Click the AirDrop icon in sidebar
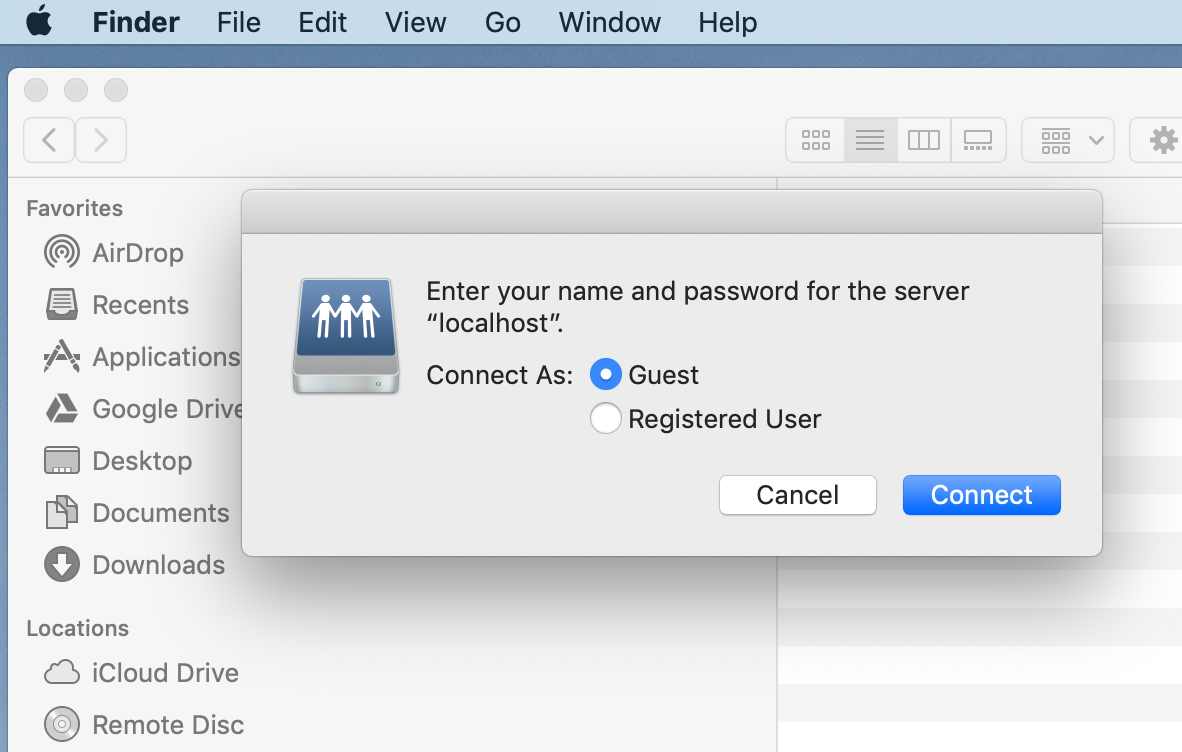The height and width of the screenshot is (752, 1182). point(62,252)
